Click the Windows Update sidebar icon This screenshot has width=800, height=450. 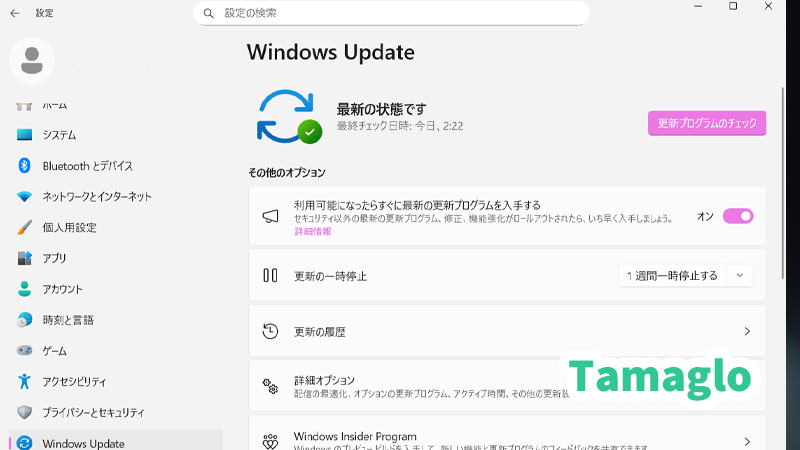(x=24, y=443)
